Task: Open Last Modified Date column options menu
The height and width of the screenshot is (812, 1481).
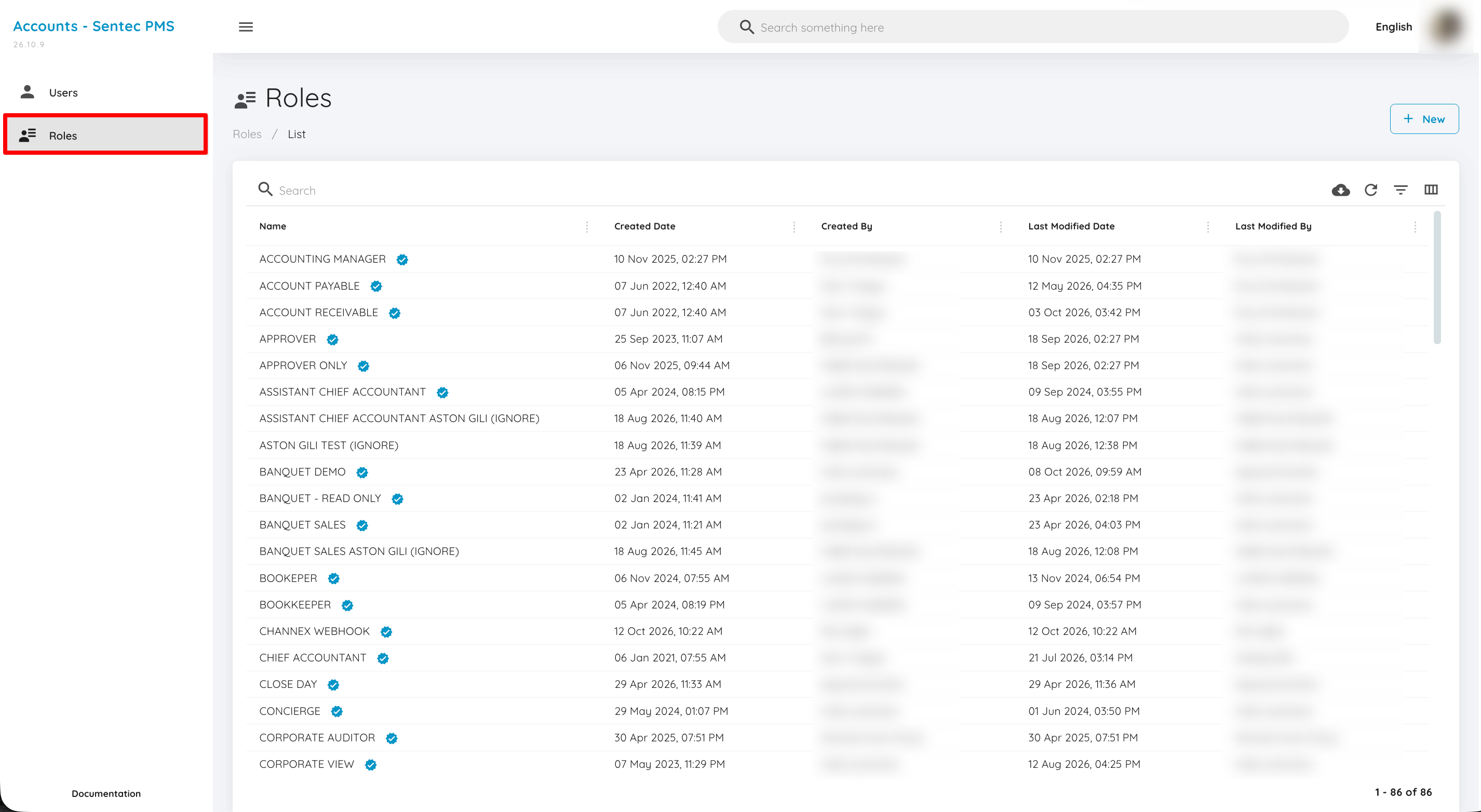Action: point(1208,226)
